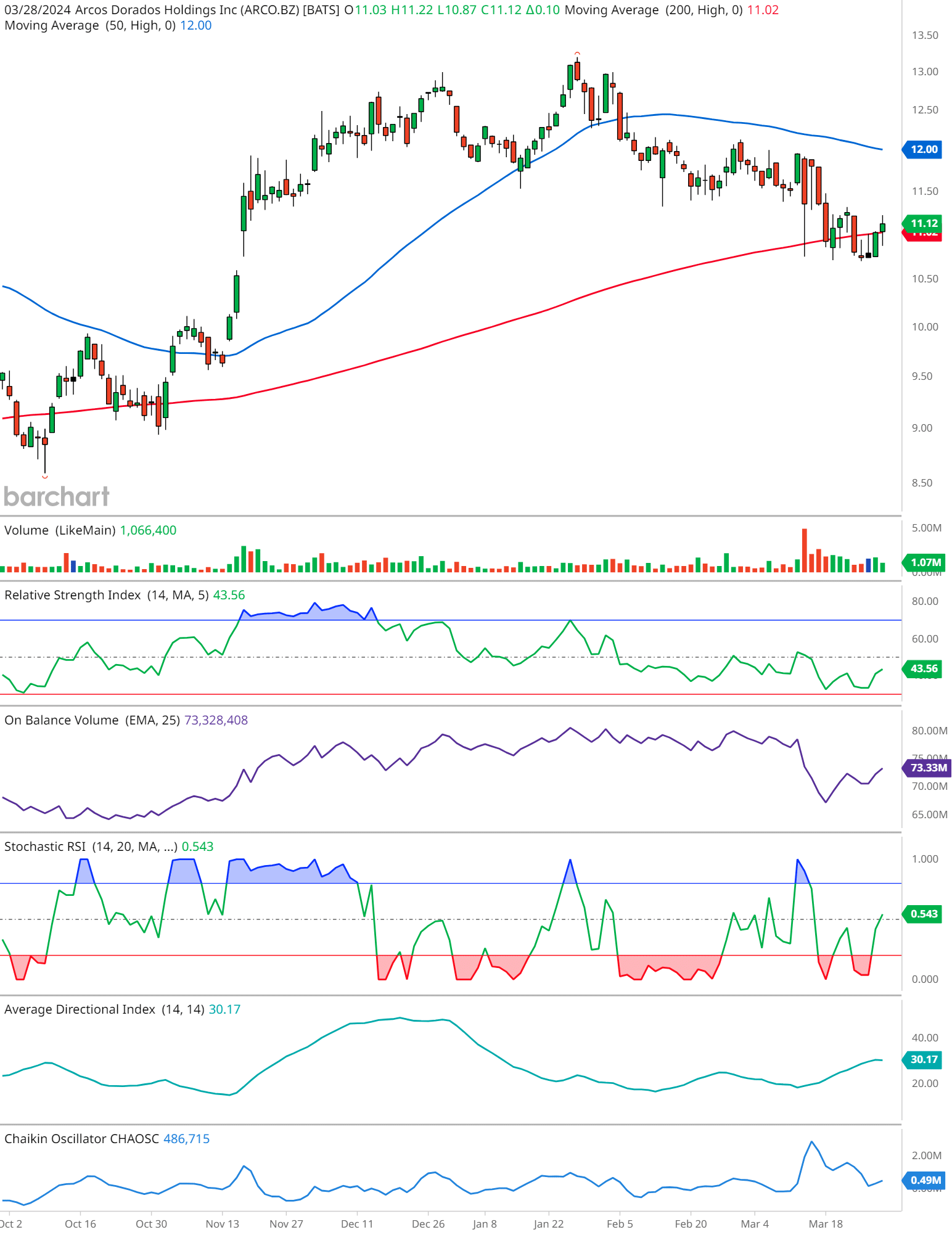Click the 'On Balance Volume (EMA, 25)' label
The image size is (952, 1235).
pos(92,720)
